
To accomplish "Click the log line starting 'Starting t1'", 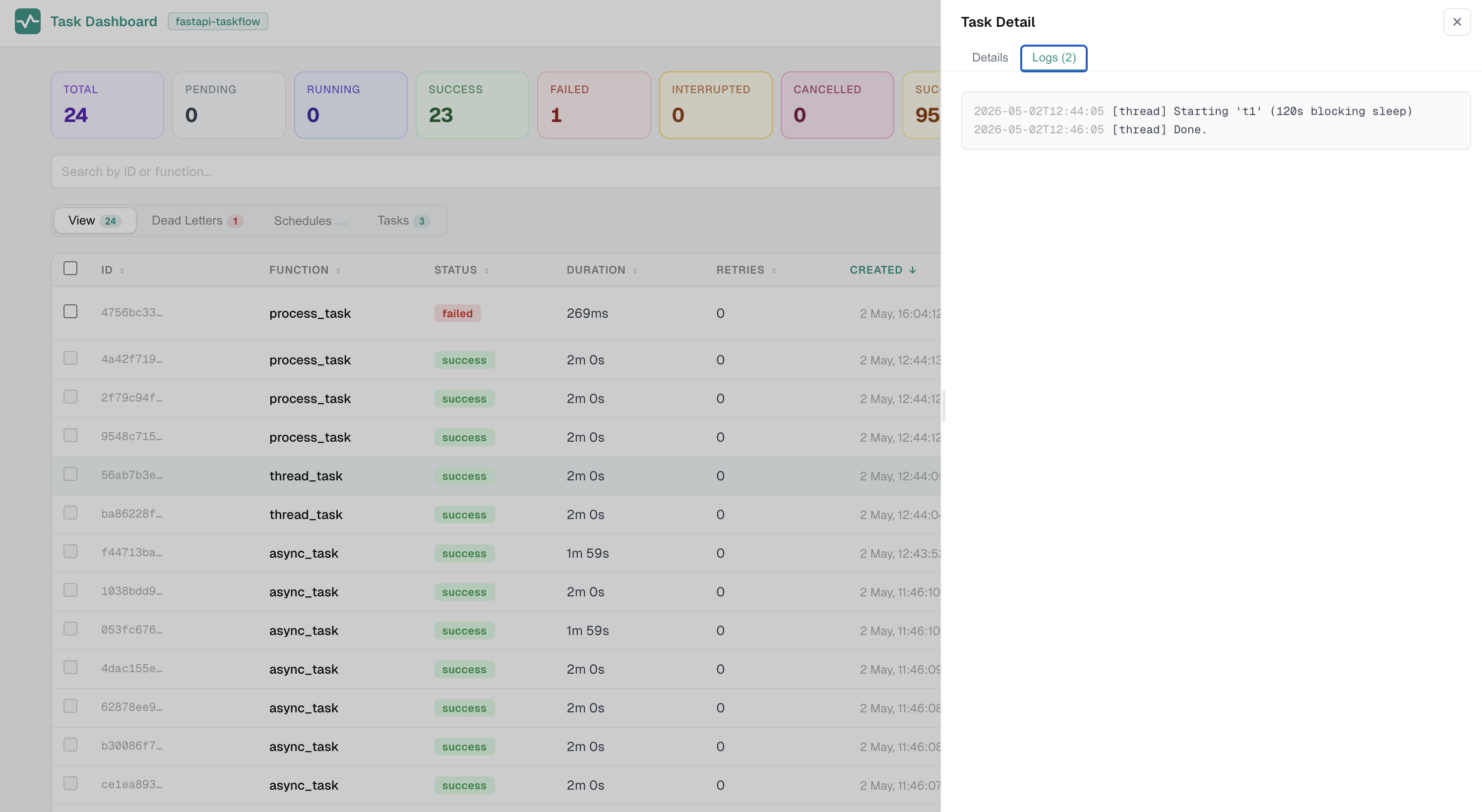I will (x=1193, y=111).
